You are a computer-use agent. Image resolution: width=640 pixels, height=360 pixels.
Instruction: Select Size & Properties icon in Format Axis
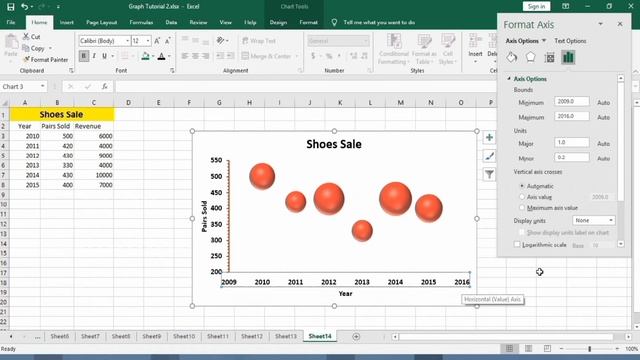[x=549, y=58]
